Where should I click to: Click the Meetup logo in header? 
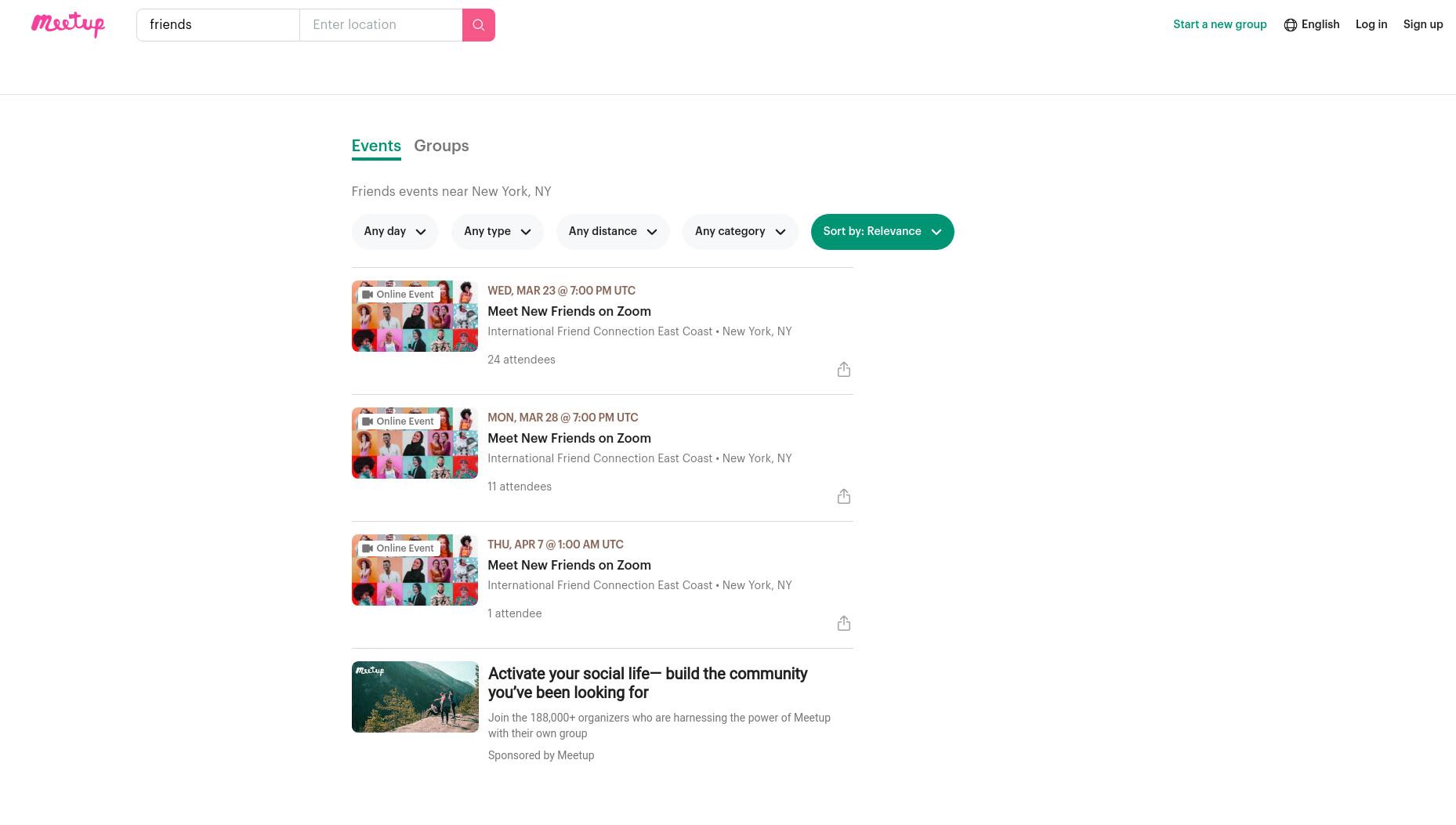(68, 24)
